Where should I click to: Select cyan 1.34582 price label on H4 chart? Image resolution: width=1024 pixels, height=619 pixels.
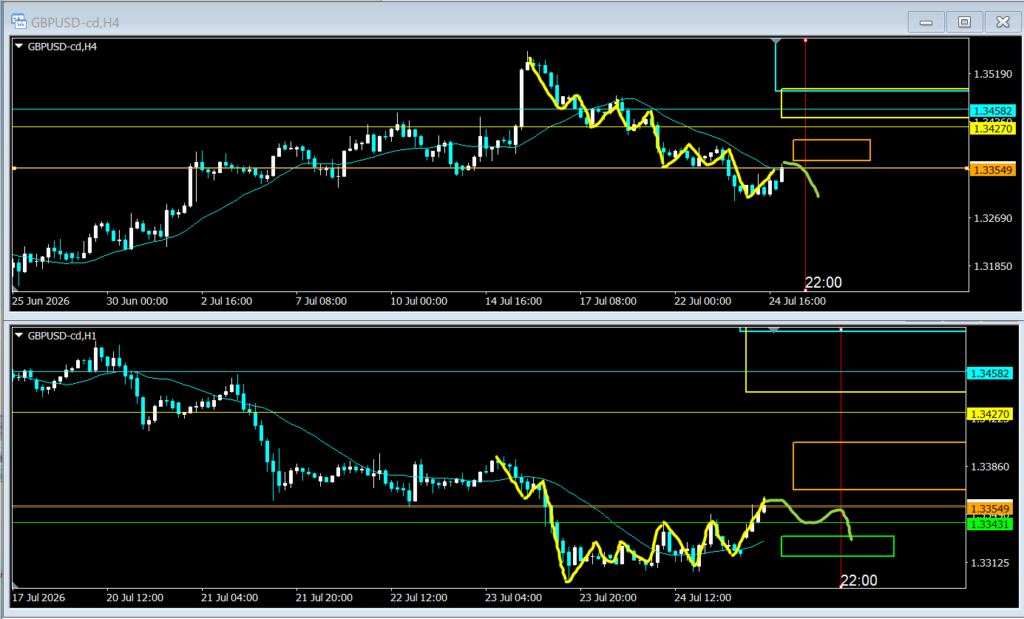[x=993, y=111]
